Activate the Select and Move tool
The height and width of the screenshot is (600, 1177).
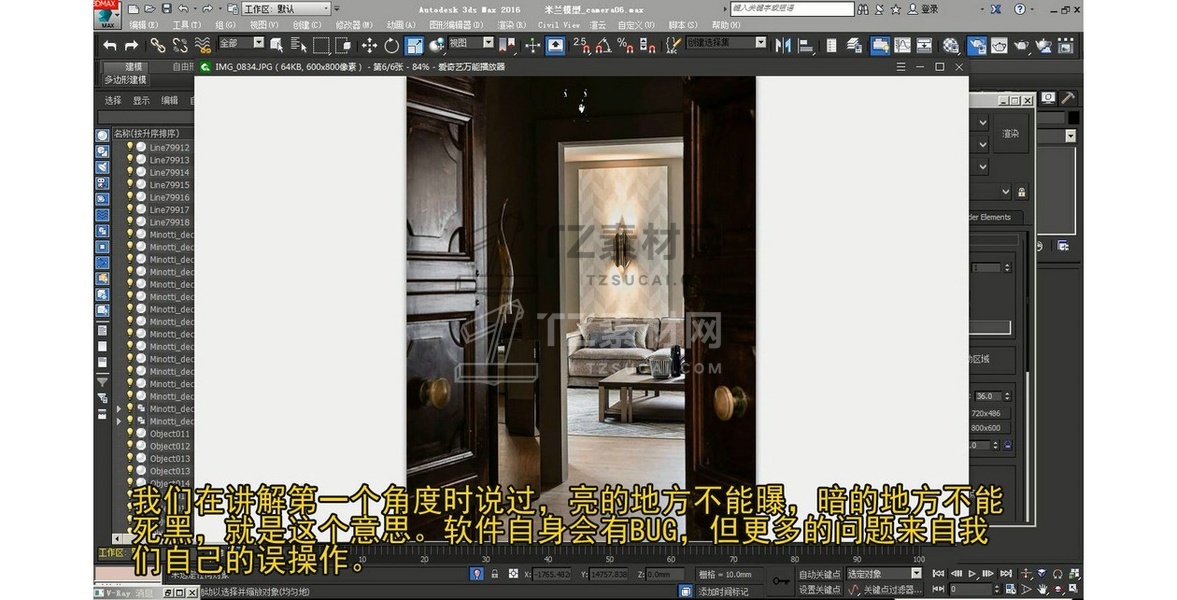point(369,46)
